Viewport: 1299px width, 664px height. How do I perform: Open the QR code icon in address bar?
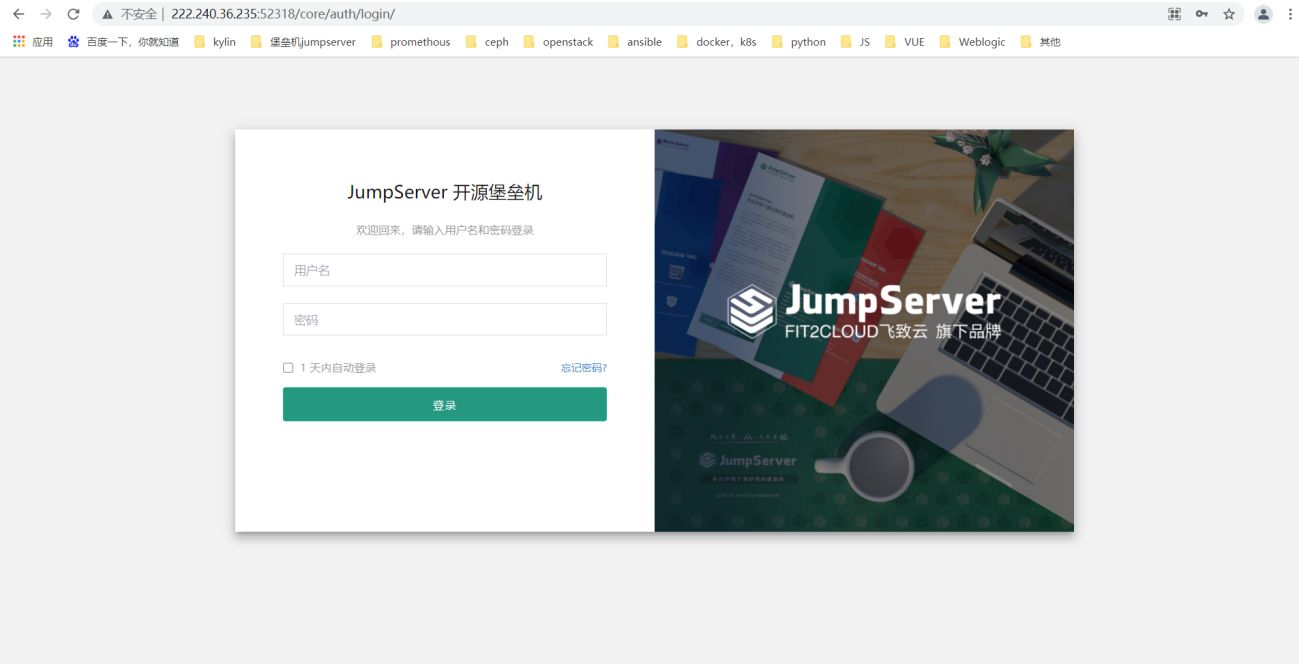point(1174,14)
